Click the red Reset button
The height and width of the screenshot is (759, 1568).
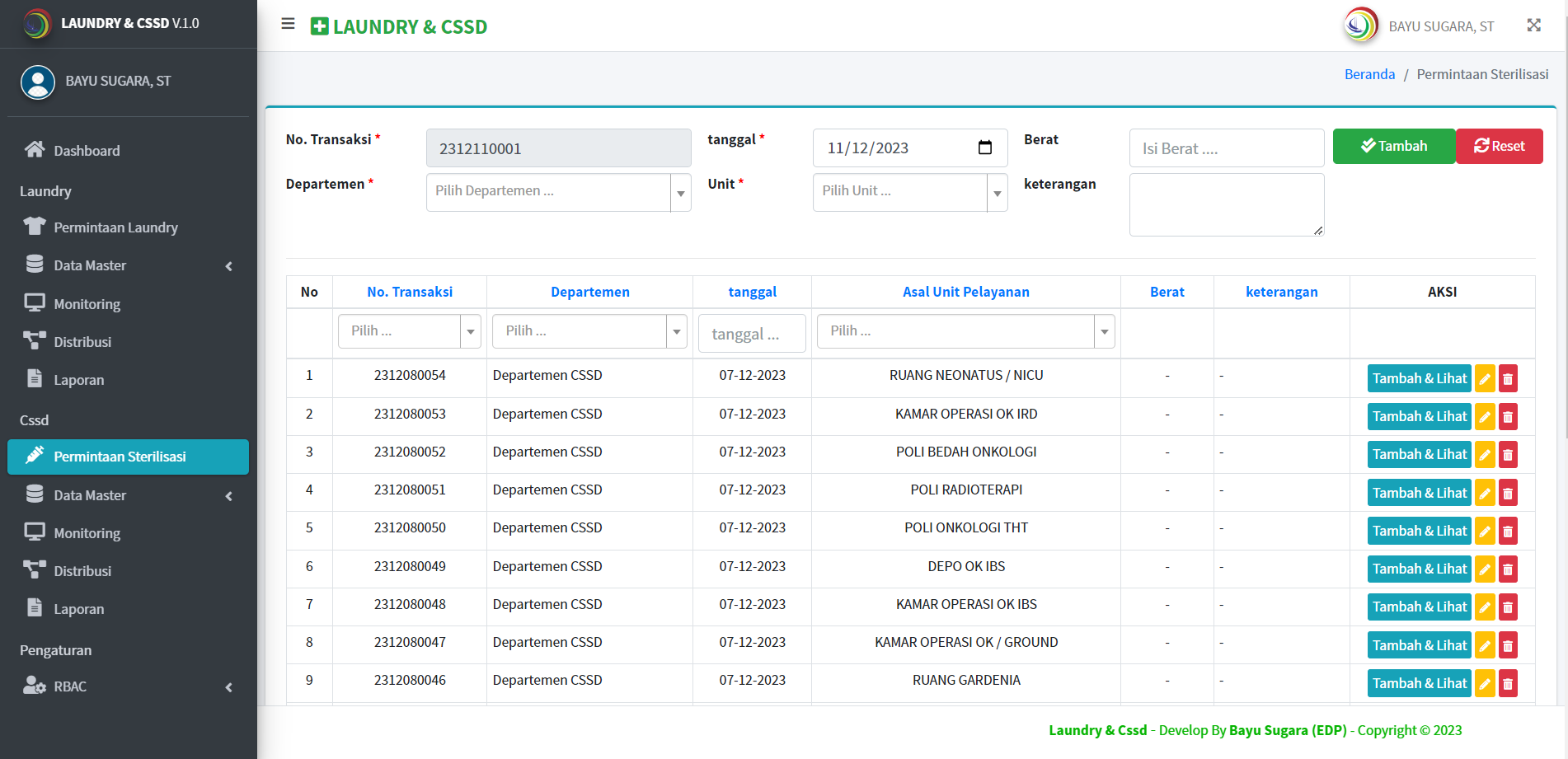(1499, 147)
